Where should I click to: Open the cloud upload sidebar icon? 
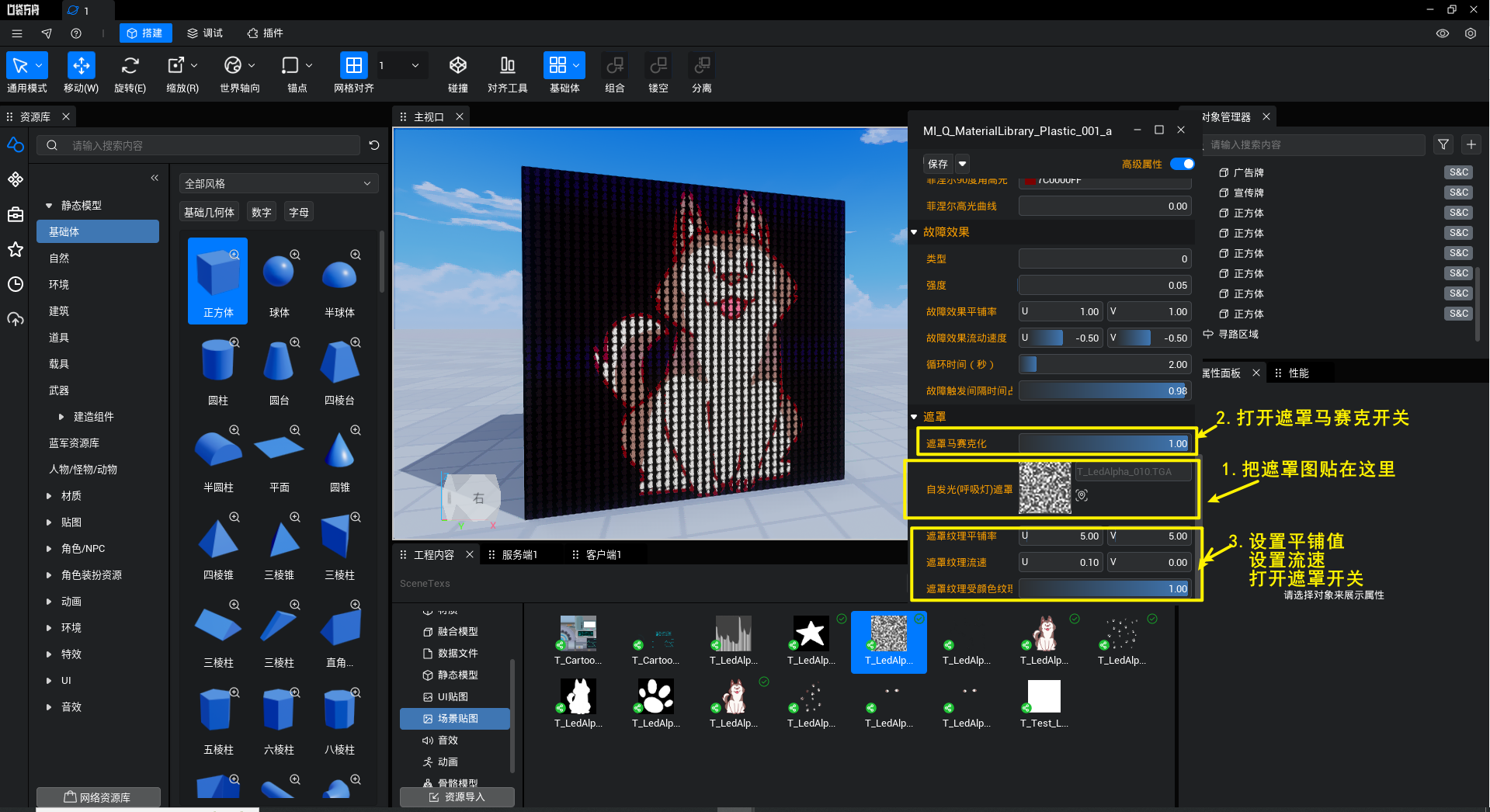(16, 319)
